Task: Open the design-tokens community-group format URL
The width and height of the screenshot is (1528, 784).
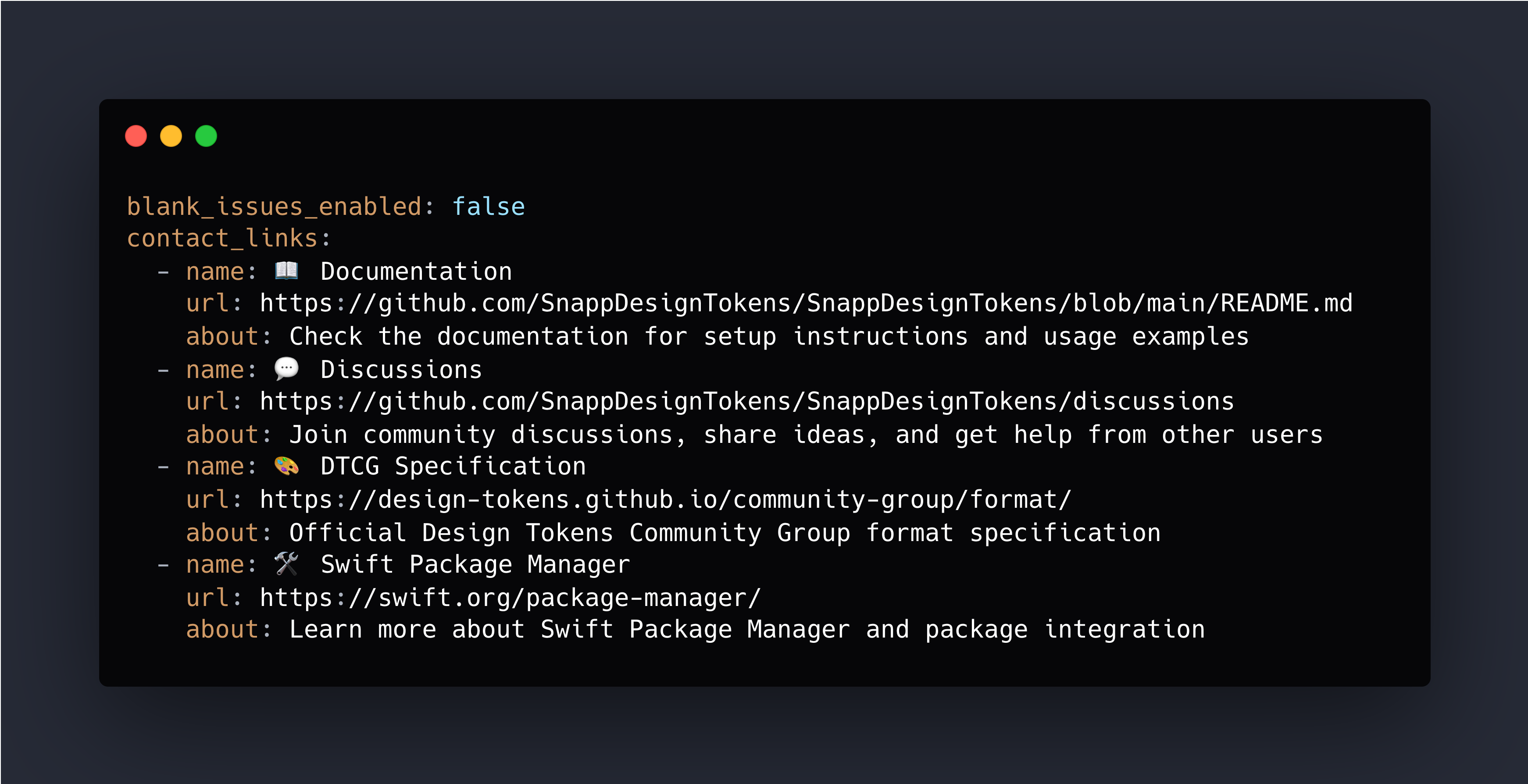Action: pos(665,499)
